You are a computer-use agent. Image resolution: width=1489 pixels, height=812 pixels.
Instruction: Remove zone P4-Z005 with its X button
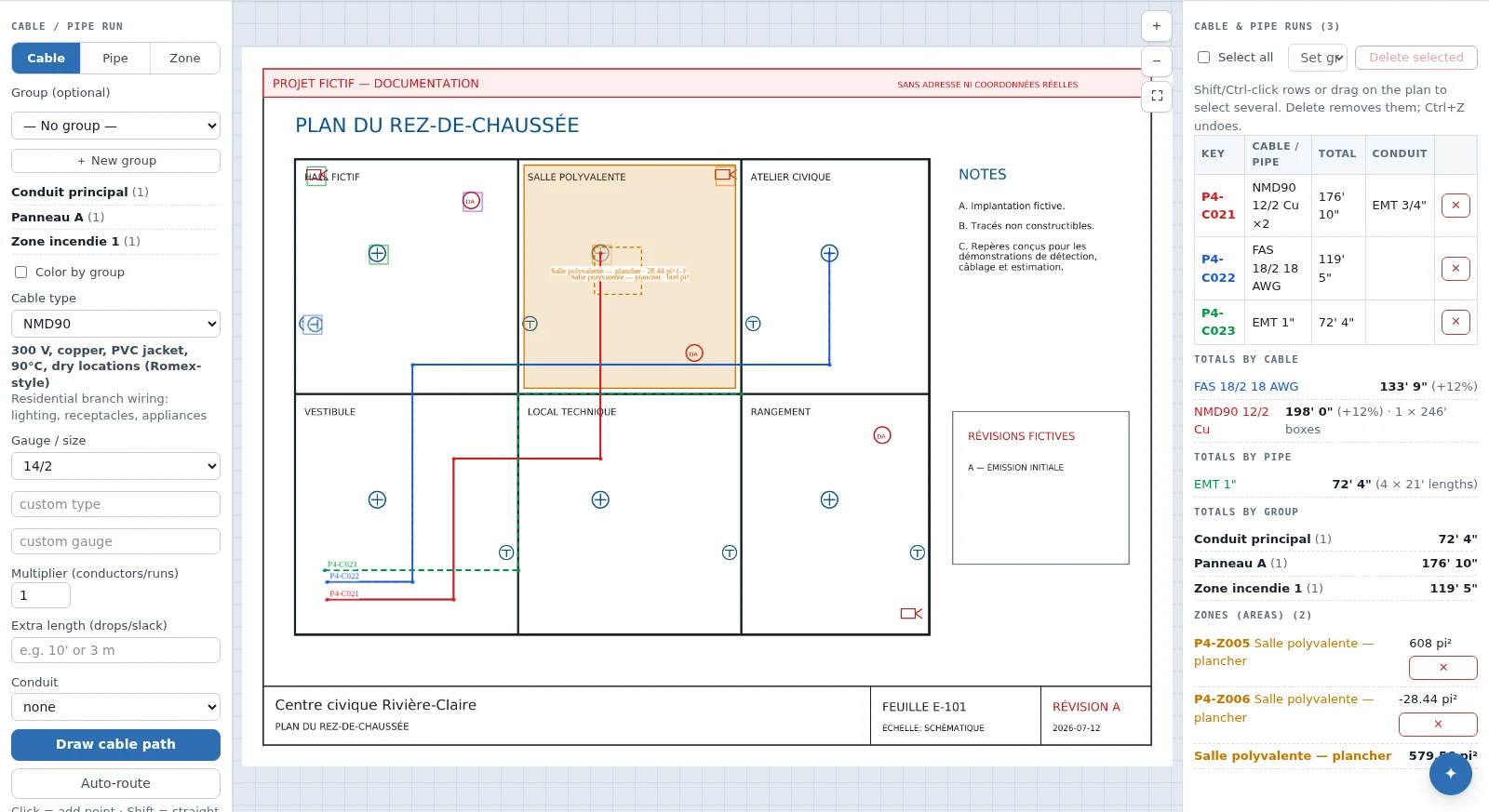tap(1442, 668)
